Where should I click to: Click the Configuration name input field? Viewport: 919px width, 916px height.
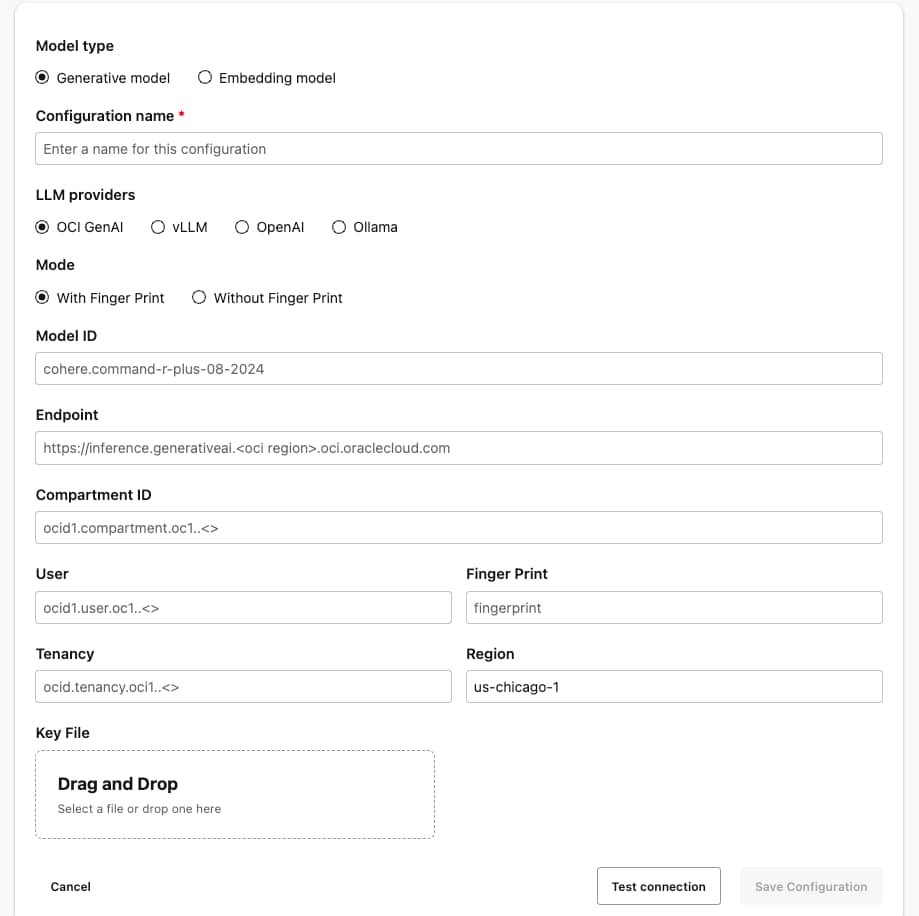(x=459, y=148)
